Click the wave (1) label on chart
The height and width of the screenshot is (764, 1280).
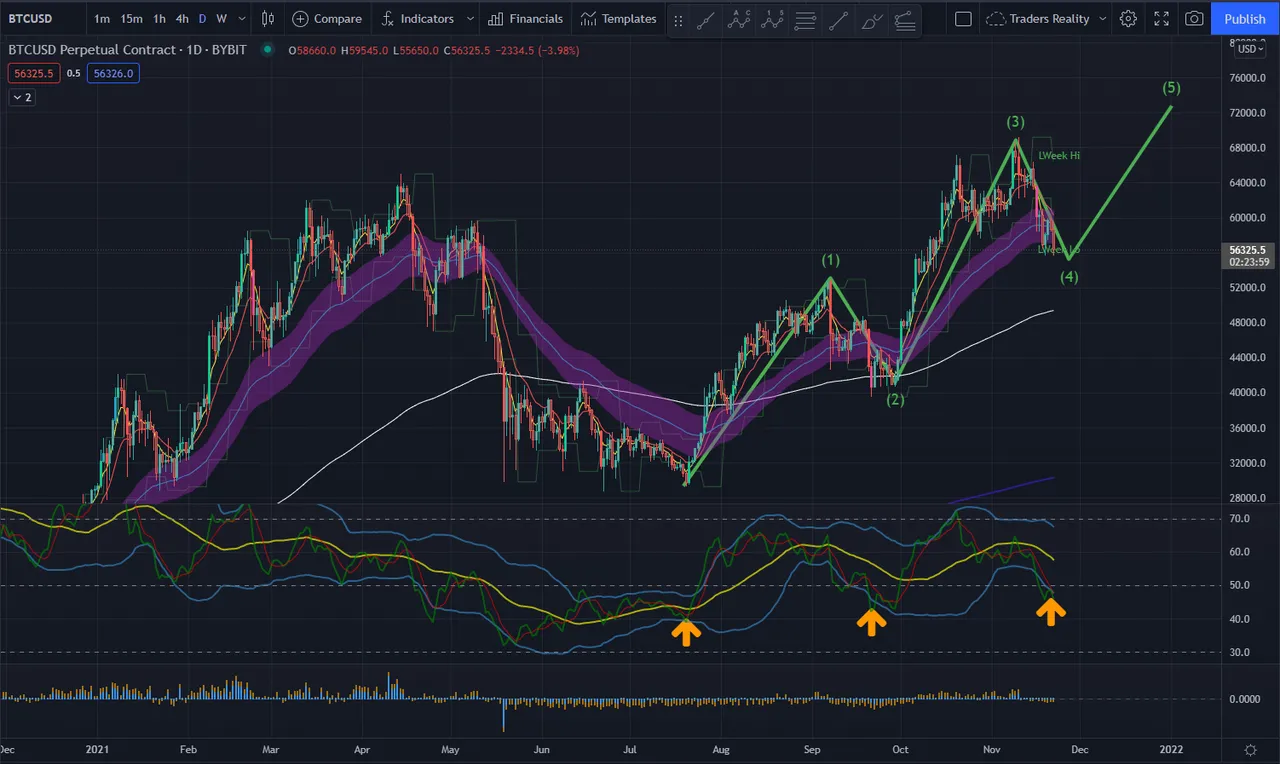tap(831, 259)
